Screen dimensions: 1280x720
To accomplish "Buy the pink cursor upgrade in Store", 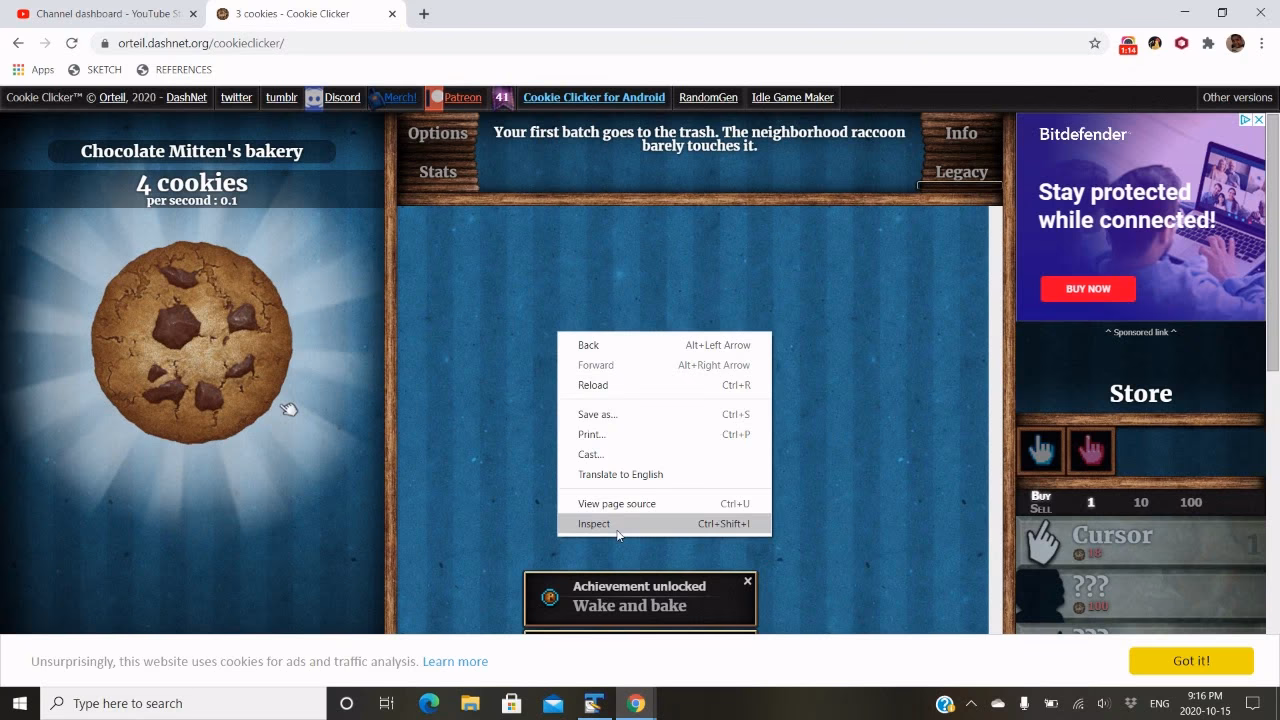I will click(x=1091, y=451).
